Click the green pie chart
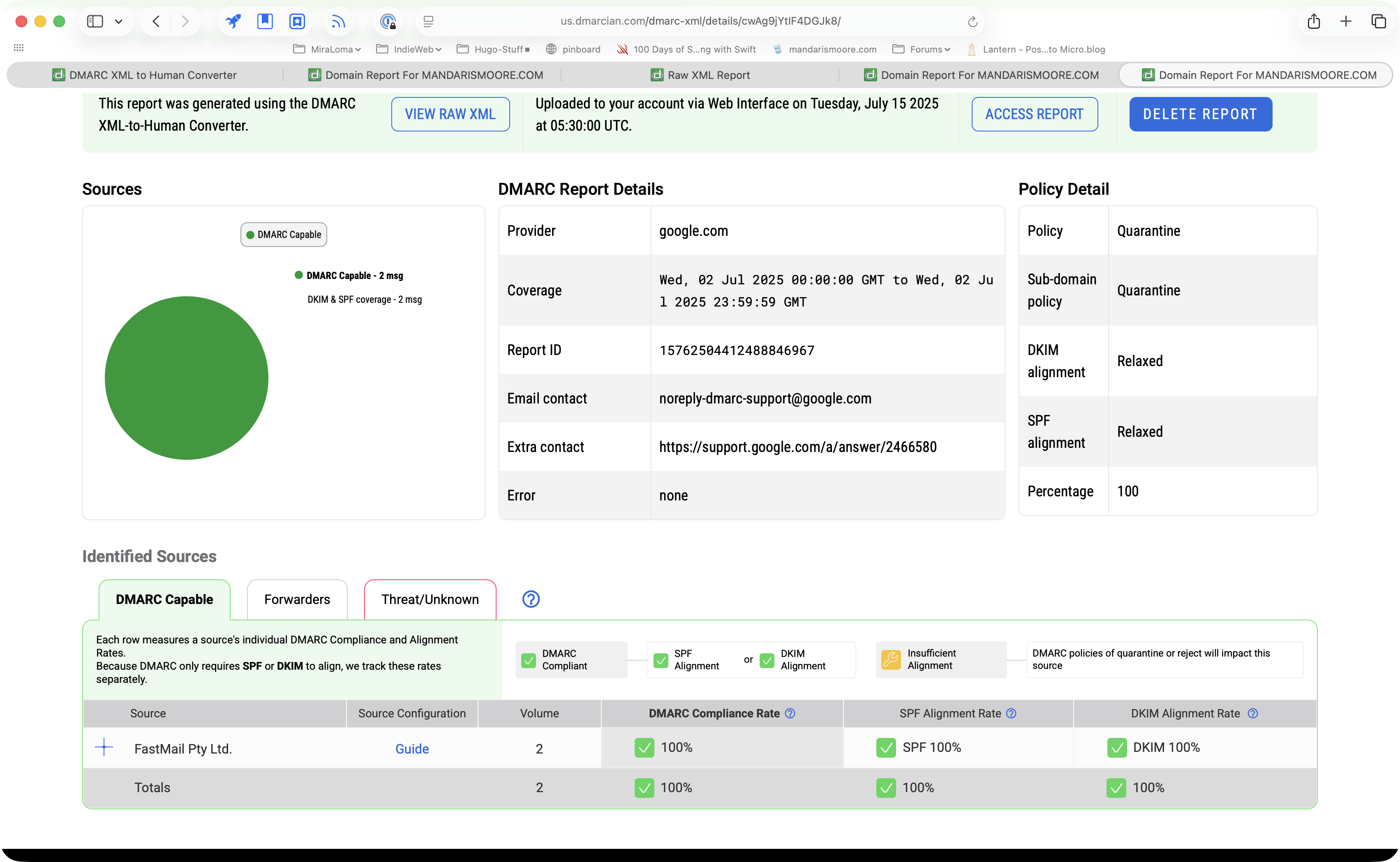This screenshot has height=862, width=1400. (187, 378)
